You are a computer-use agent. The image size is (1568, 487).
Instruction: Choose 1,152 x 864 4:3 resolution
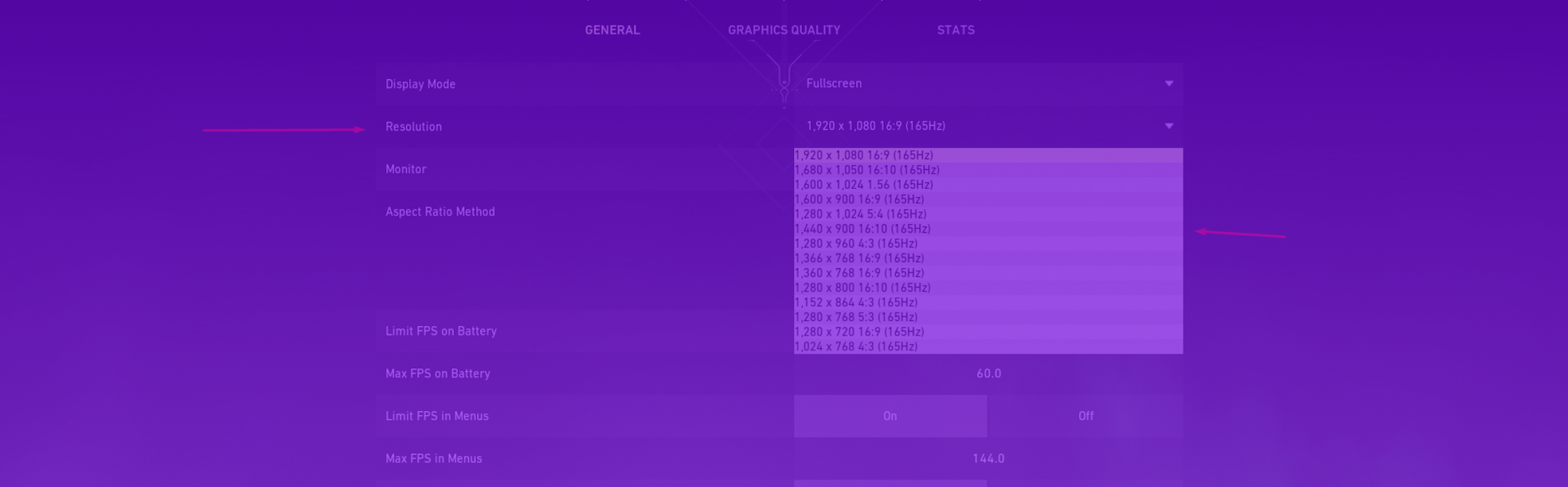[988, 302]
